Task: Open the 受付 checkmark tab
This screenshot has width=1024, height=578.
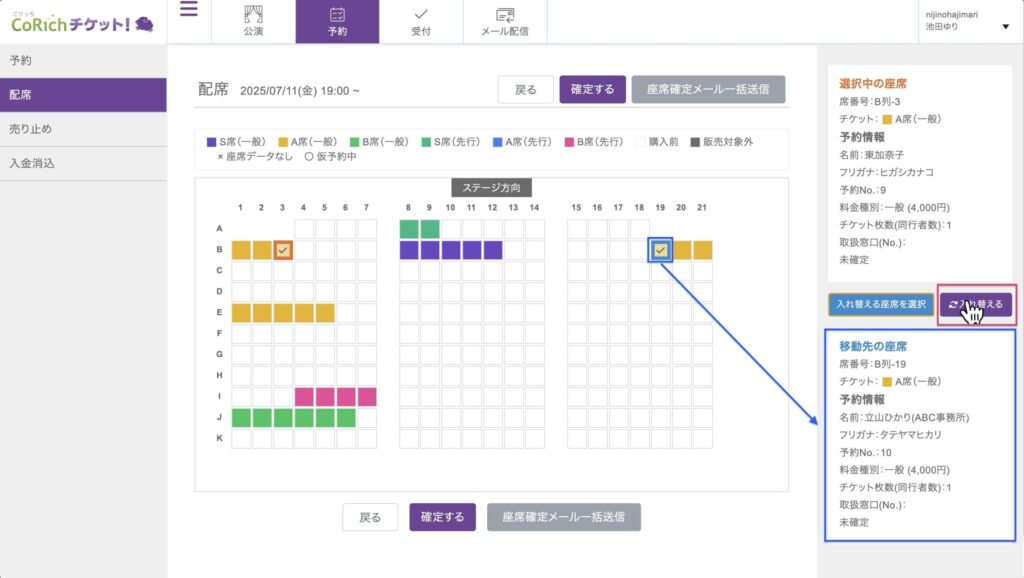Action: 421,21
